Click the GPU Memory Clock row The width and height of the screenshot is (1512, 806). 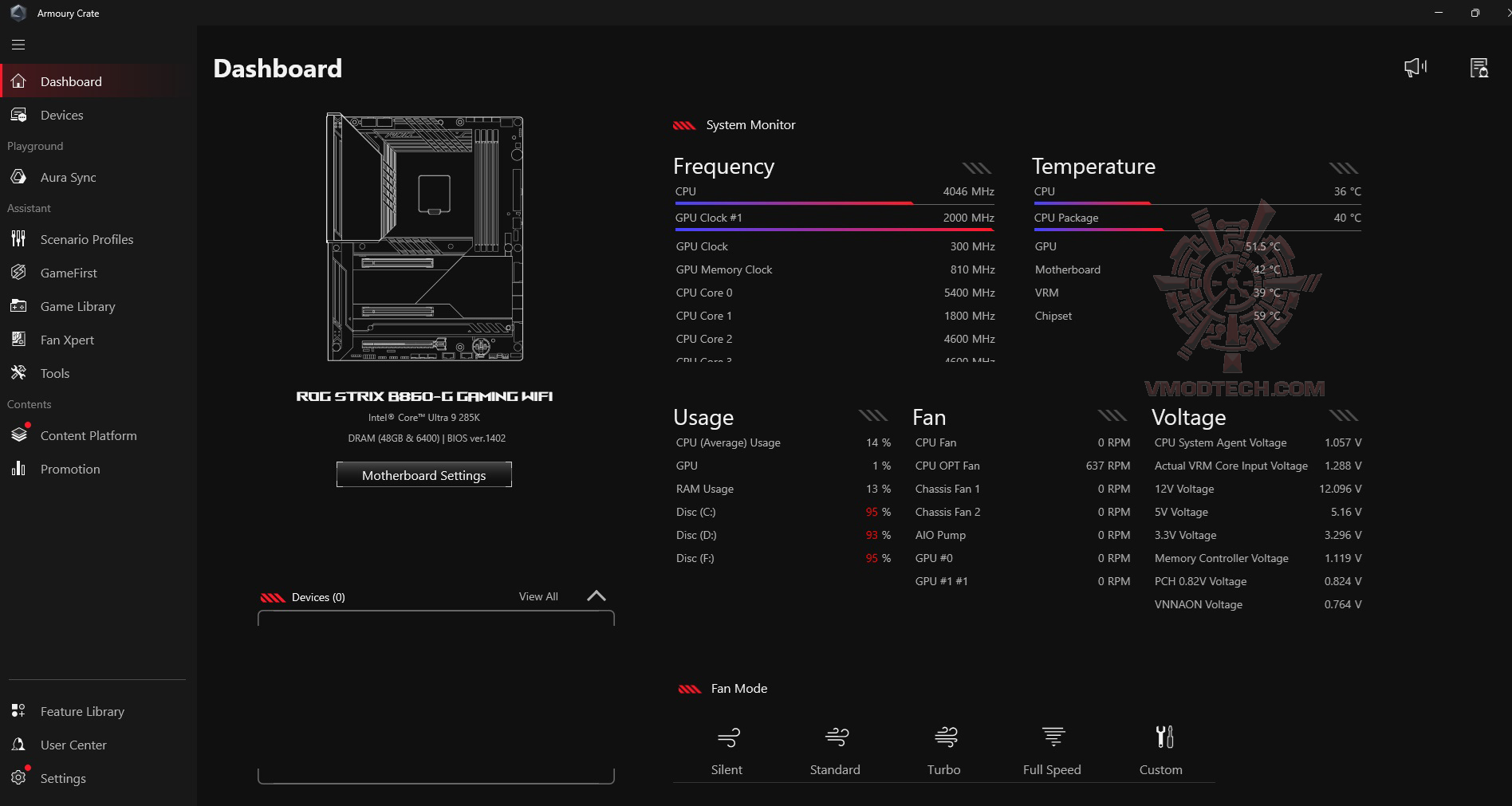(x=835, y=269)
